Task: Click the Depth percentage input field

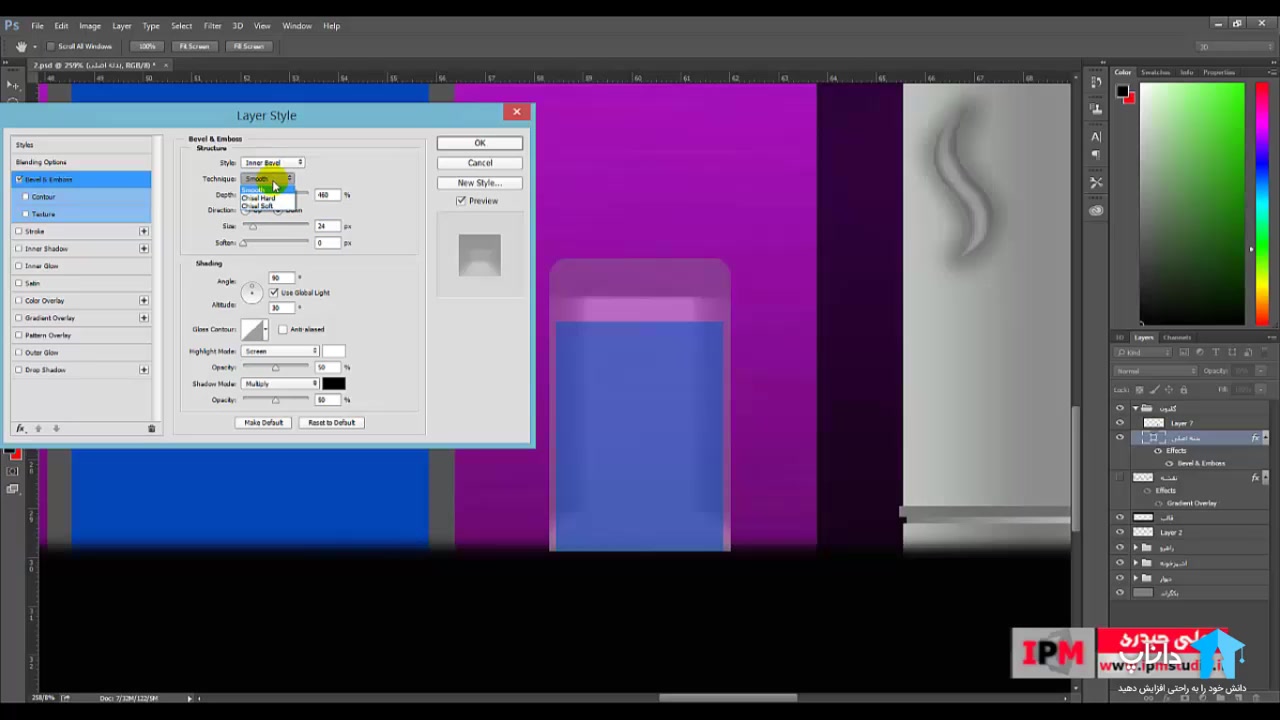Action: (x=327, y=195)
